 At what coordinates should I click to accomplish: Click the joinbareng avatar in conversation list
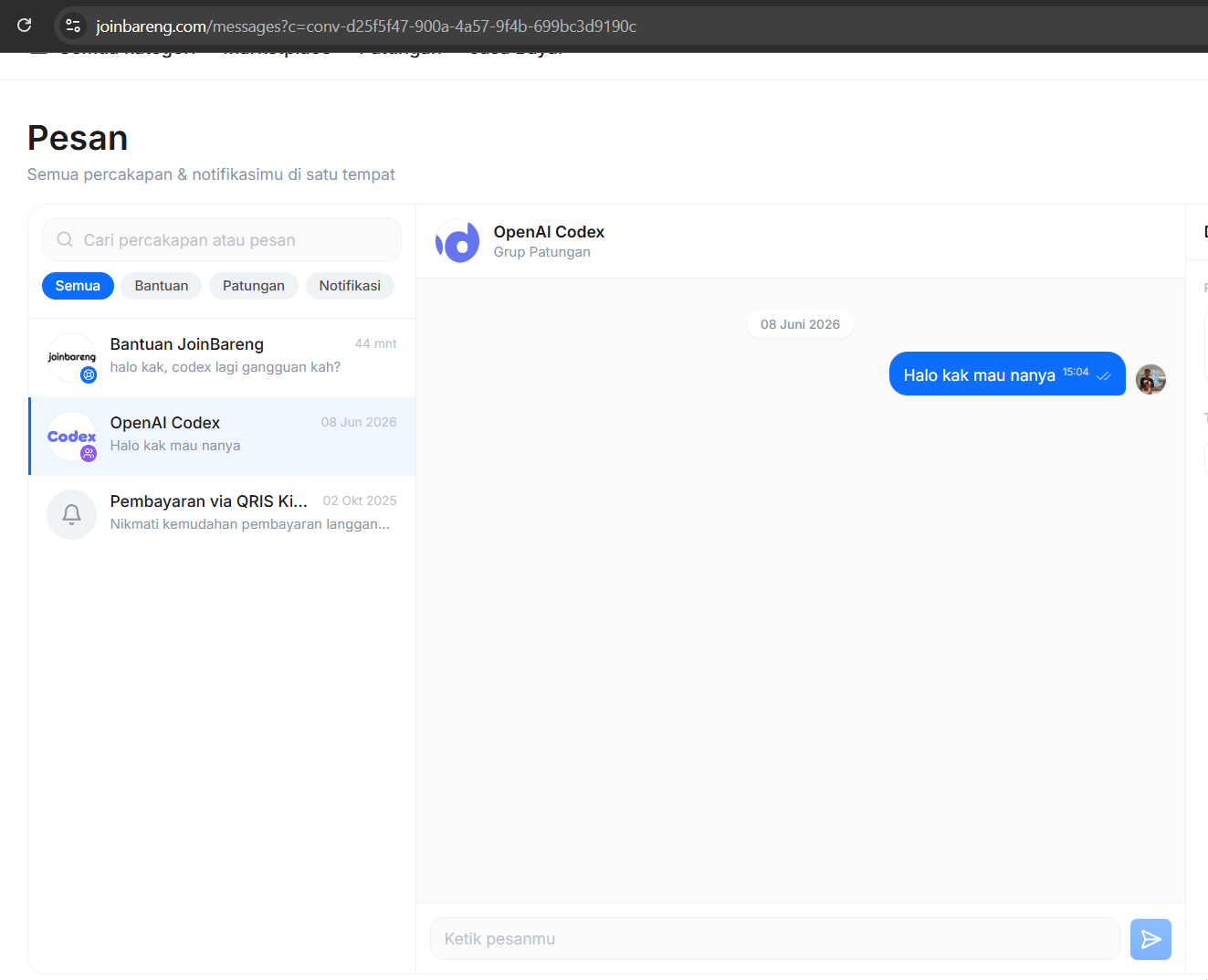(x=71, y=358)
